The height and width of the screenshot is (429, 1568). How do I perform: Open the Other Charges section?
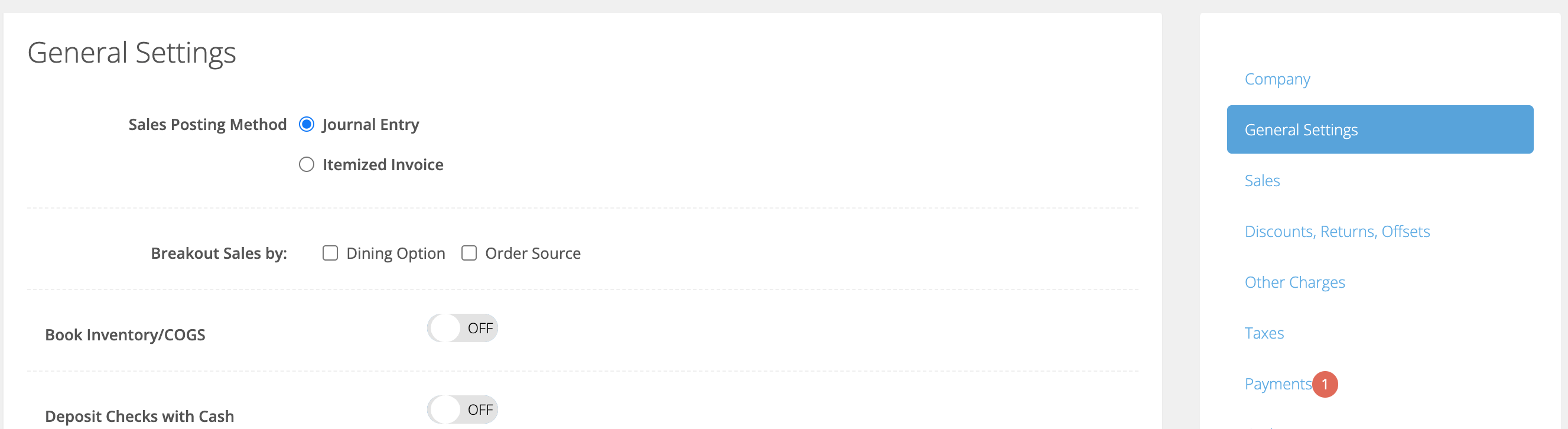pos(1294,282)
